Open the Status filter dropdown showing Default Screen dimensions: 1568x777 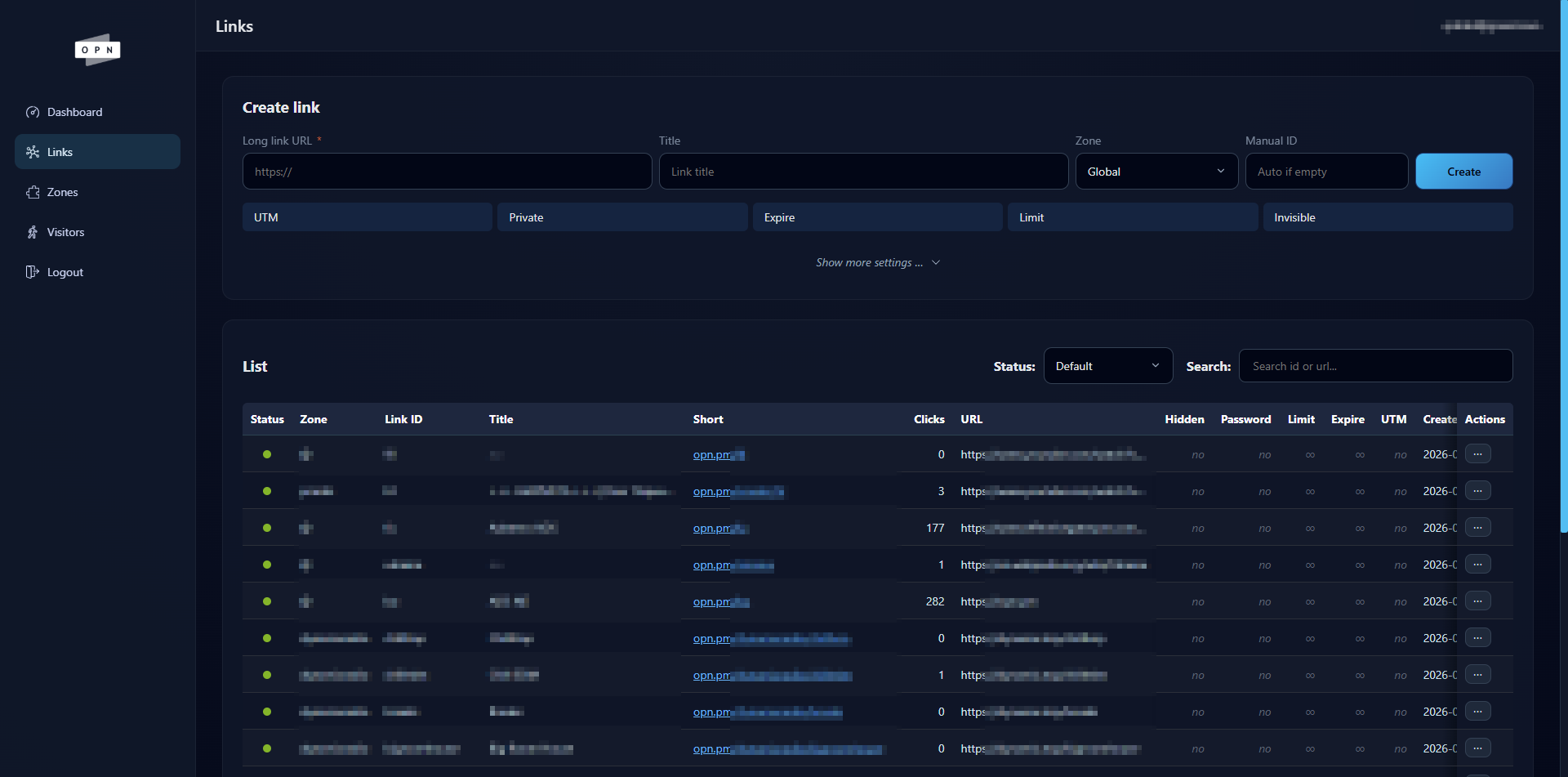pos(1107,365)
